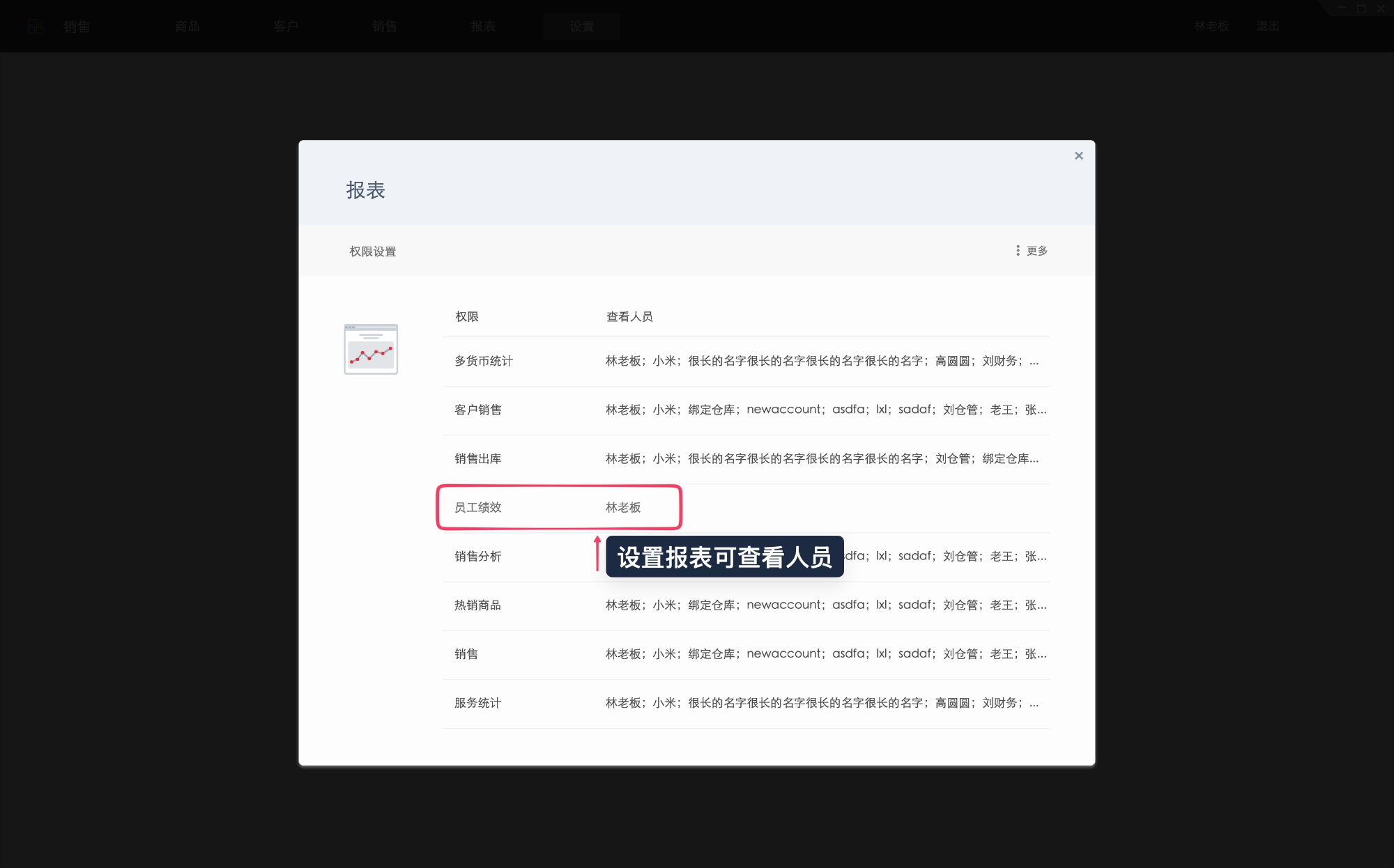The width and height of the screenshot is (1394, 868).
Task: Open the 热销商品 permission row
Action: pos(746,605)
